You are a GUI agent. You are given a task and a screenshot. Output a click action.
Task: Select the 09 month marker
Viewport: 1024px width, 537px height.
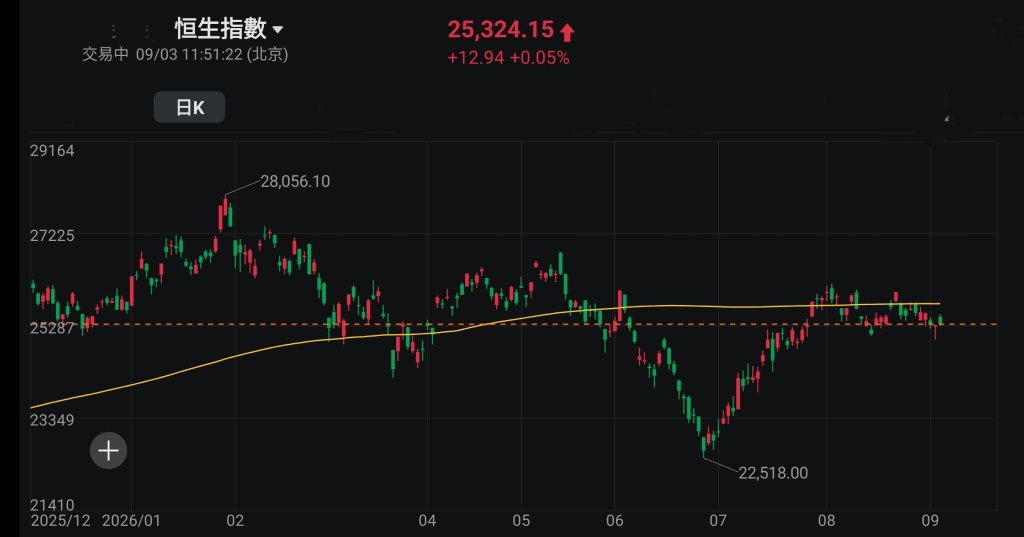click(x=930, y=521)
